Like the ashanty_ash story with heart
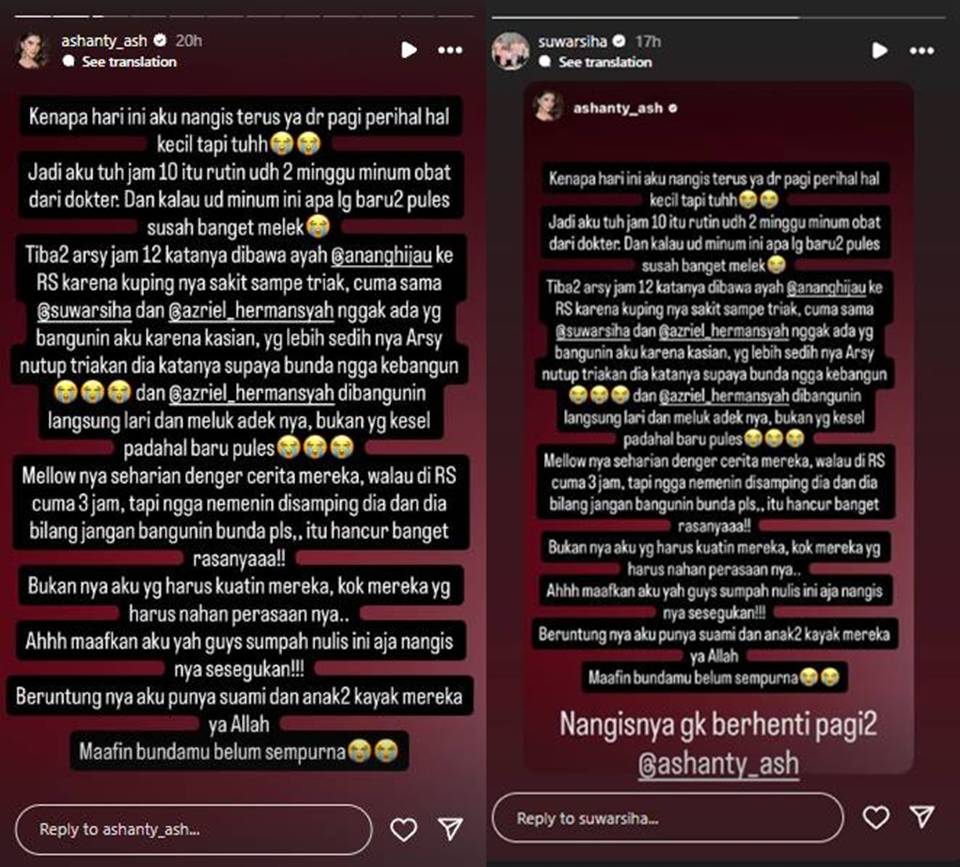 (403, 830)
